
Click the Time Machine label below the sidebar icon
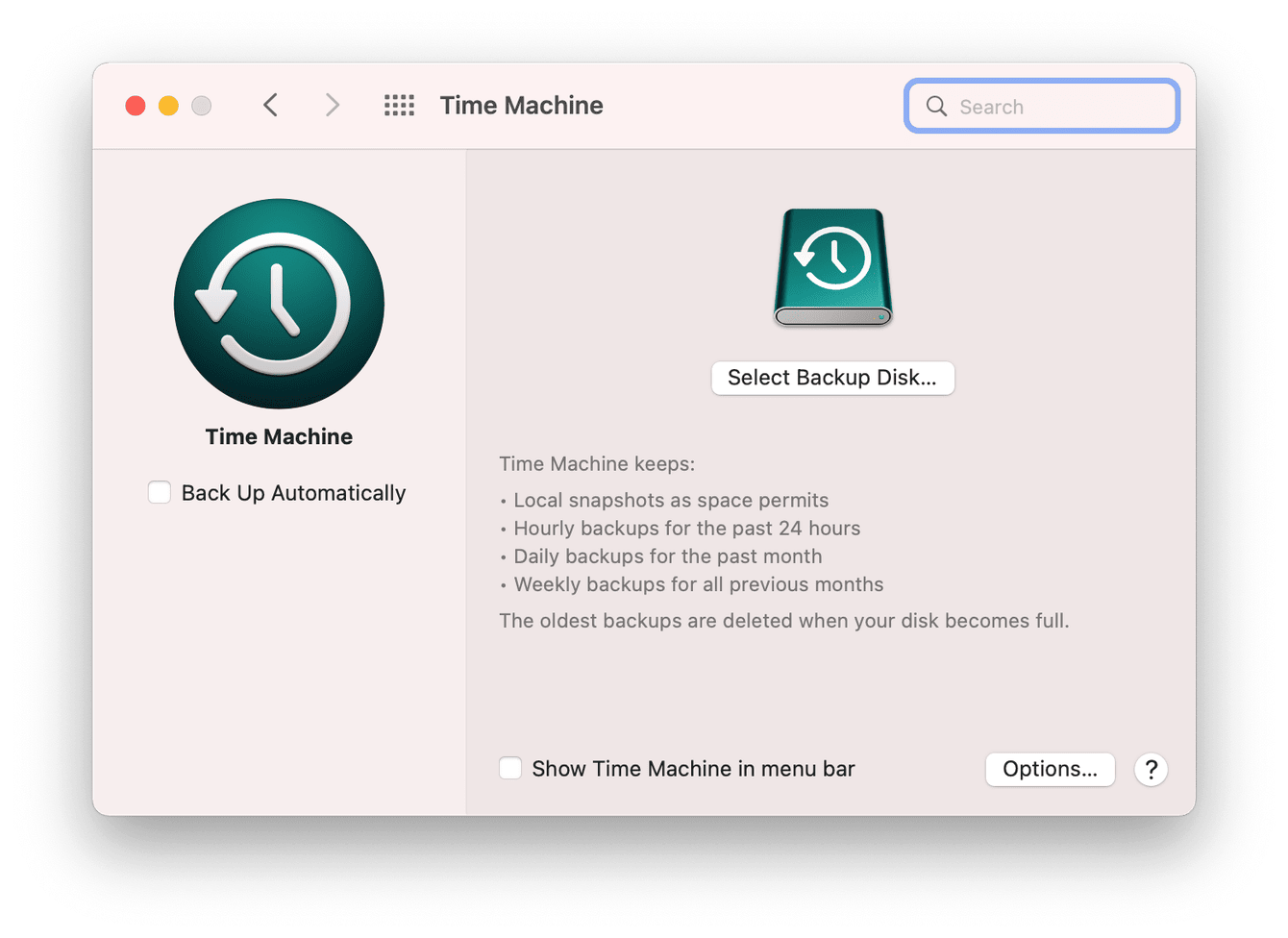tap(279, 436)
